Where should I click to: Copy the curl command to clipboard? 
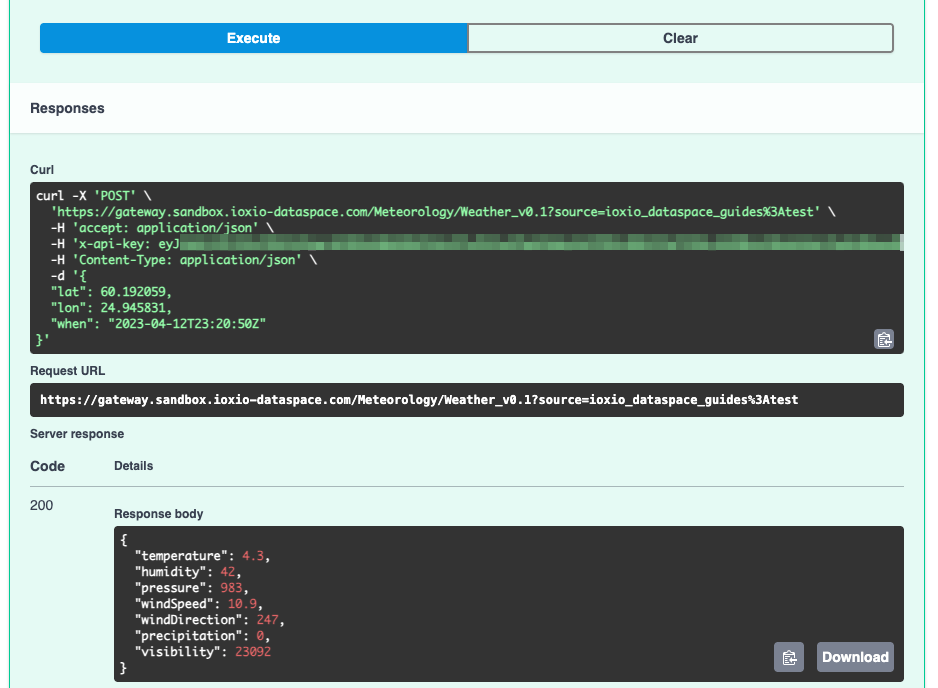884,339
